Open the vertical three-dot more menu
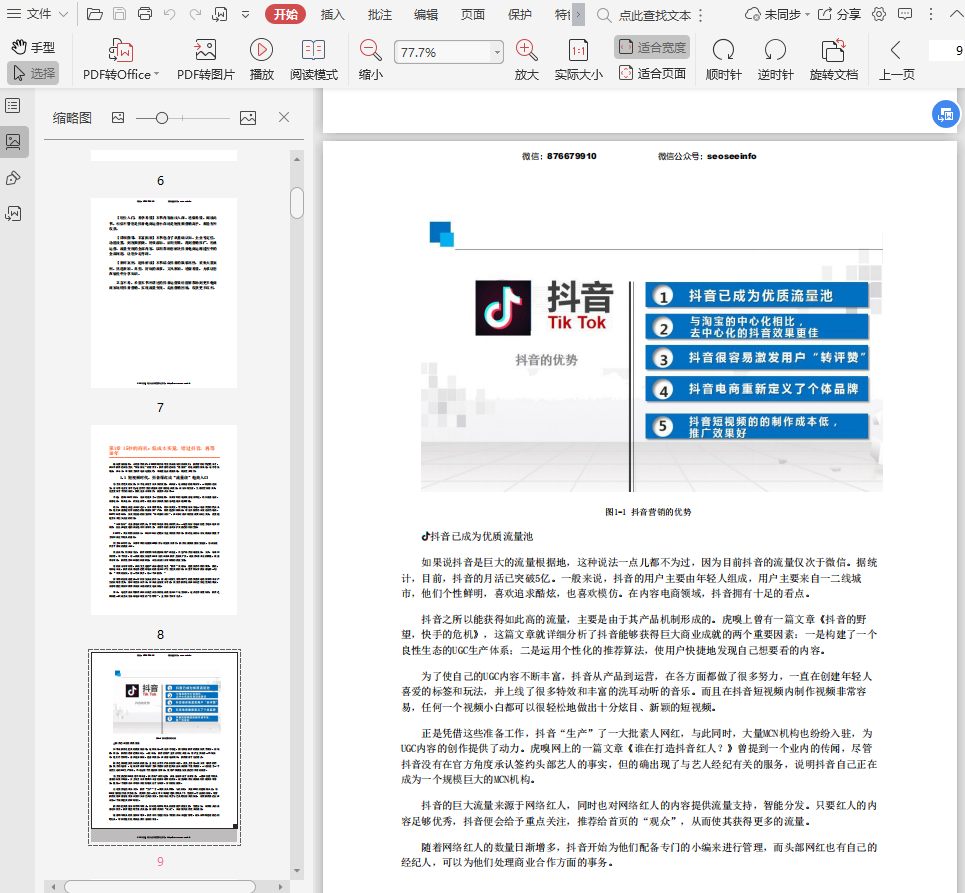The height and width of the screenshot is (893, 965). coord(931,14)
